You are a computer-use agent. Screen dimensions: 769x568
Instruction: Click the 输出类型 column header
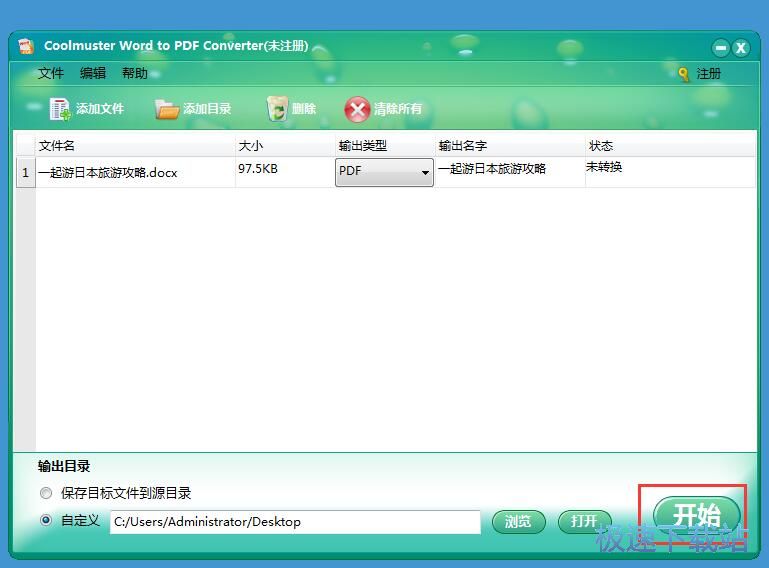point(385,145)
